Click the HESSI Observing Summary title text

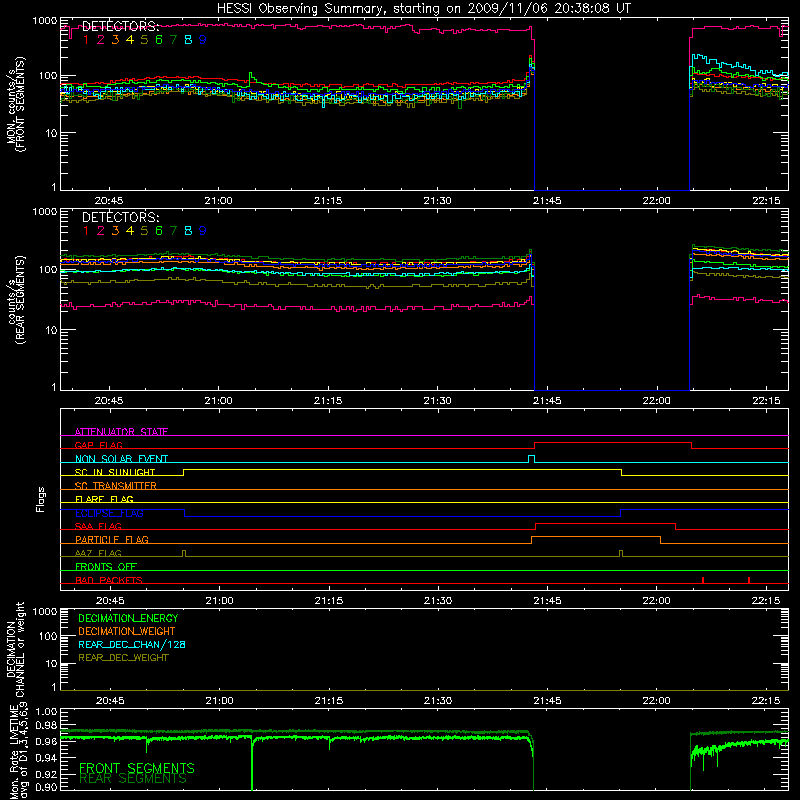[x=424, y=9]
